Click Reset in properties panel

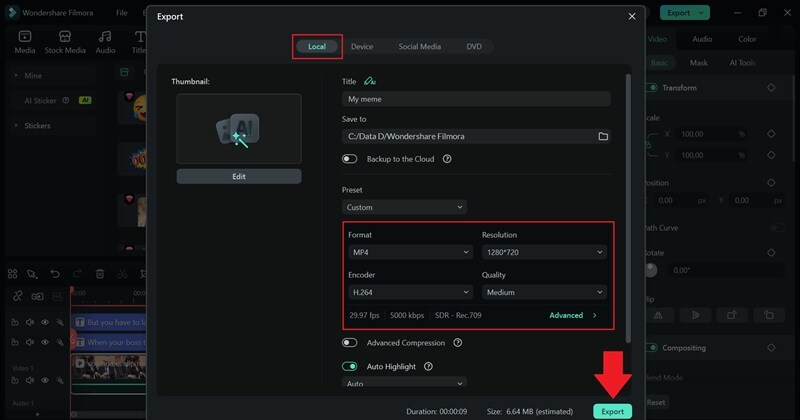point(656,402)
